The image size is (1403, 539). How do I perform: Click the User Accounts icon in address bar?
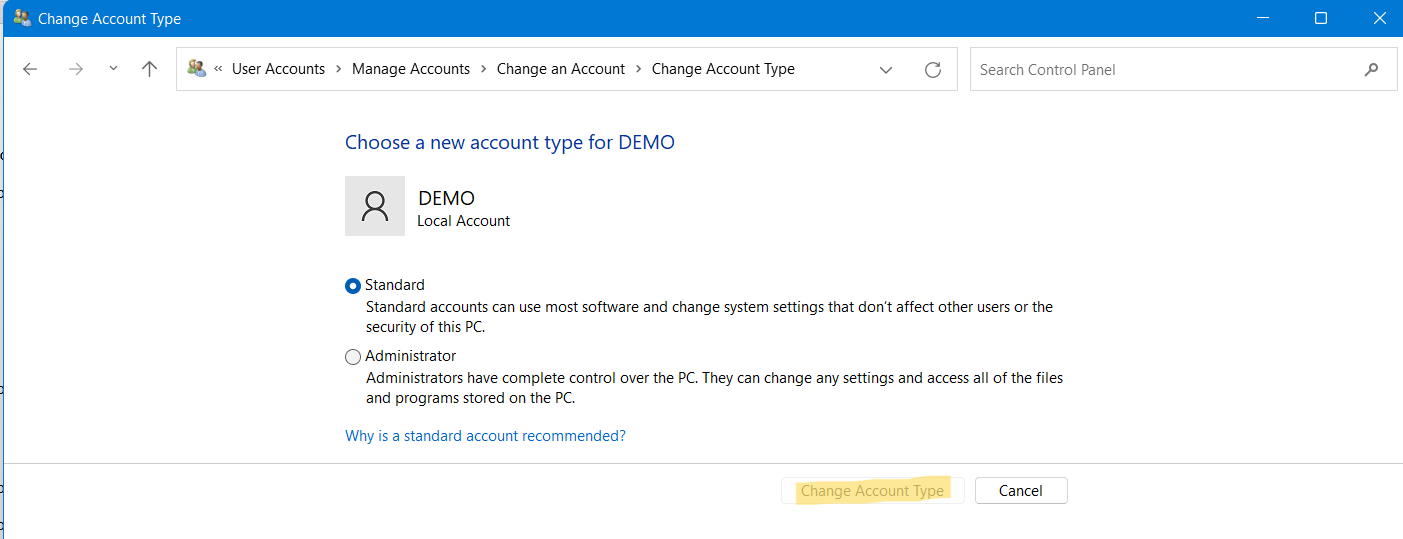click(196, 69)
